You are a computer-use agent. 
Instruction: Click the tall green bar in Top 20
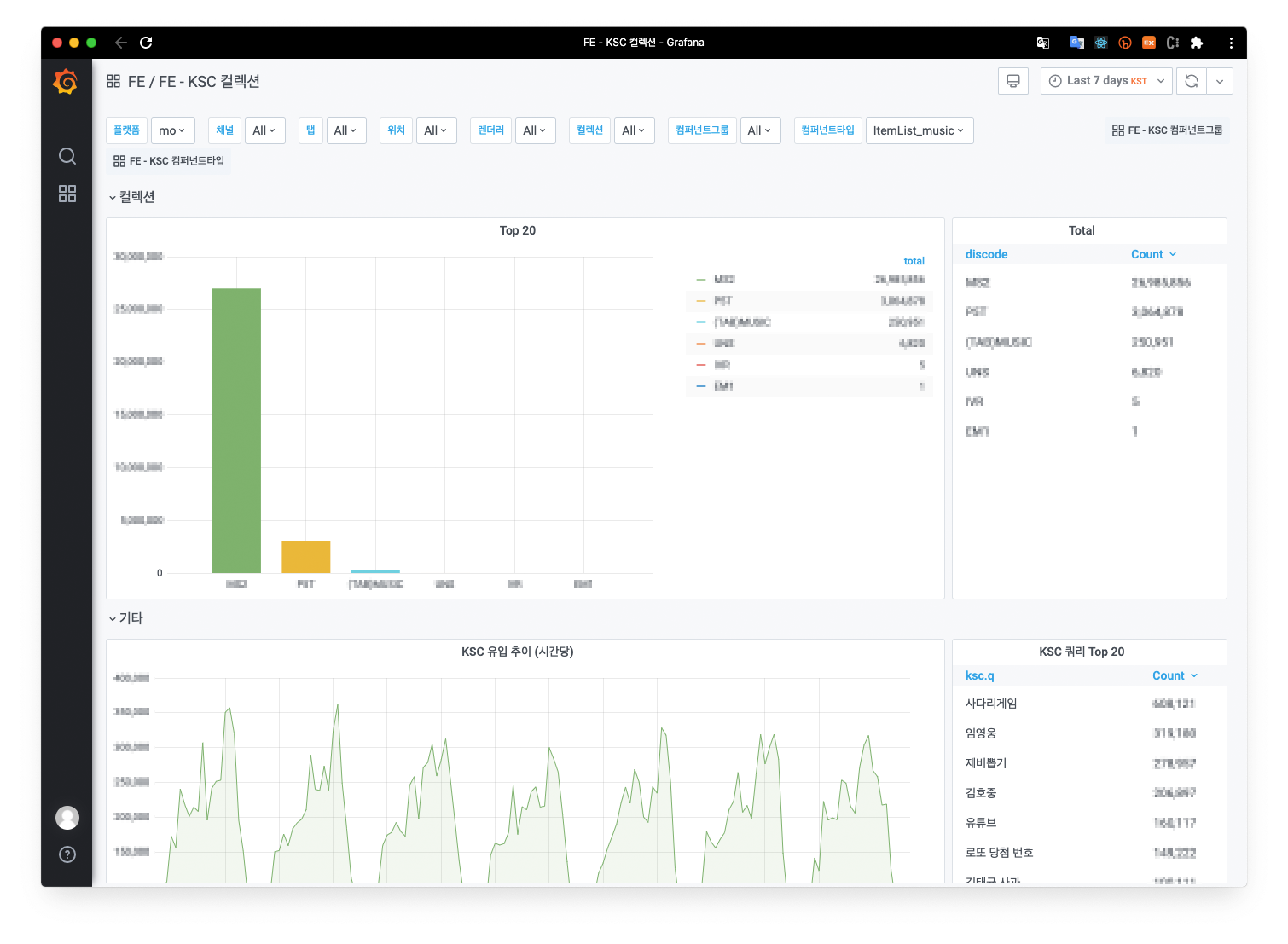(236, 431)
